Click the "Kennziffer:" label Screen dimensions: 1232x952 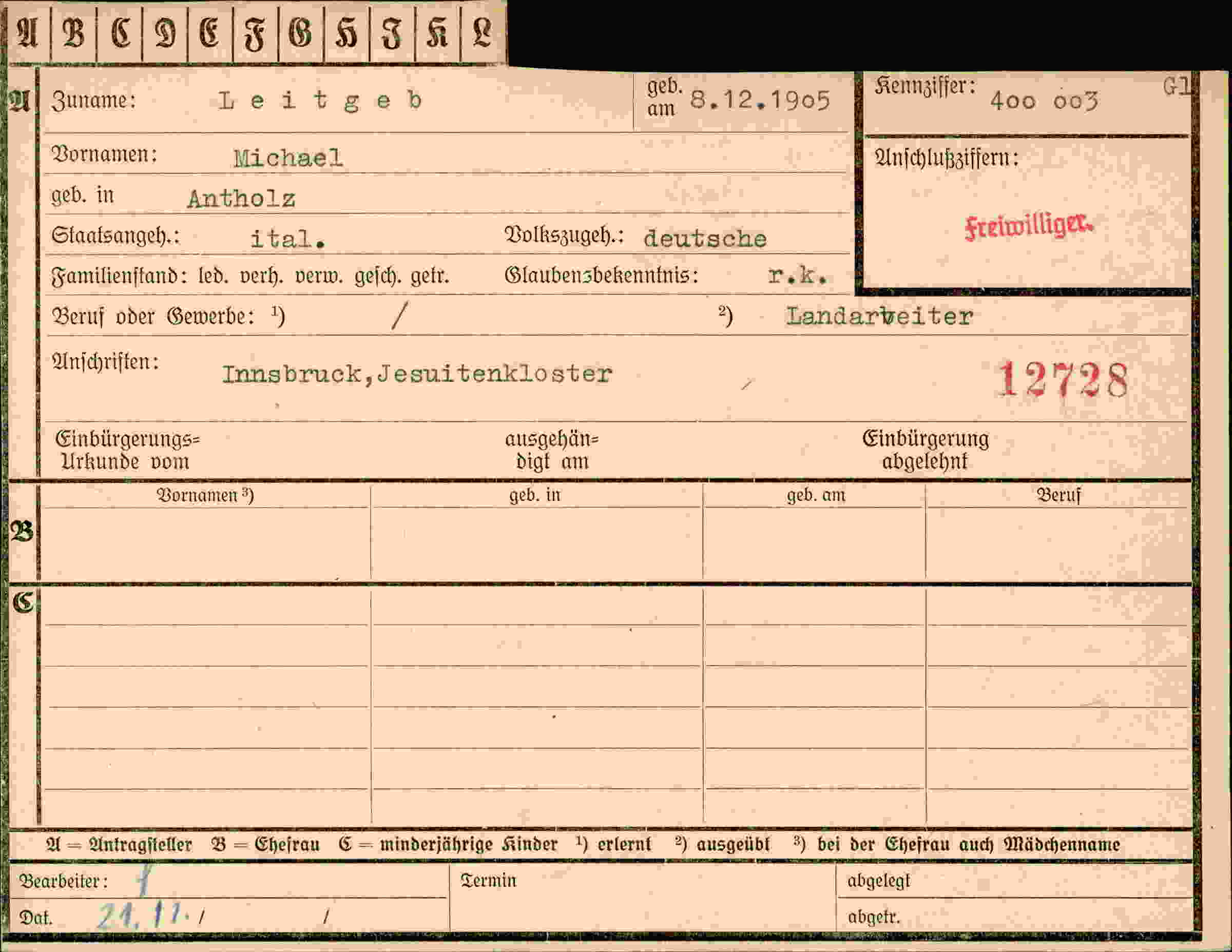pos(925,87)
